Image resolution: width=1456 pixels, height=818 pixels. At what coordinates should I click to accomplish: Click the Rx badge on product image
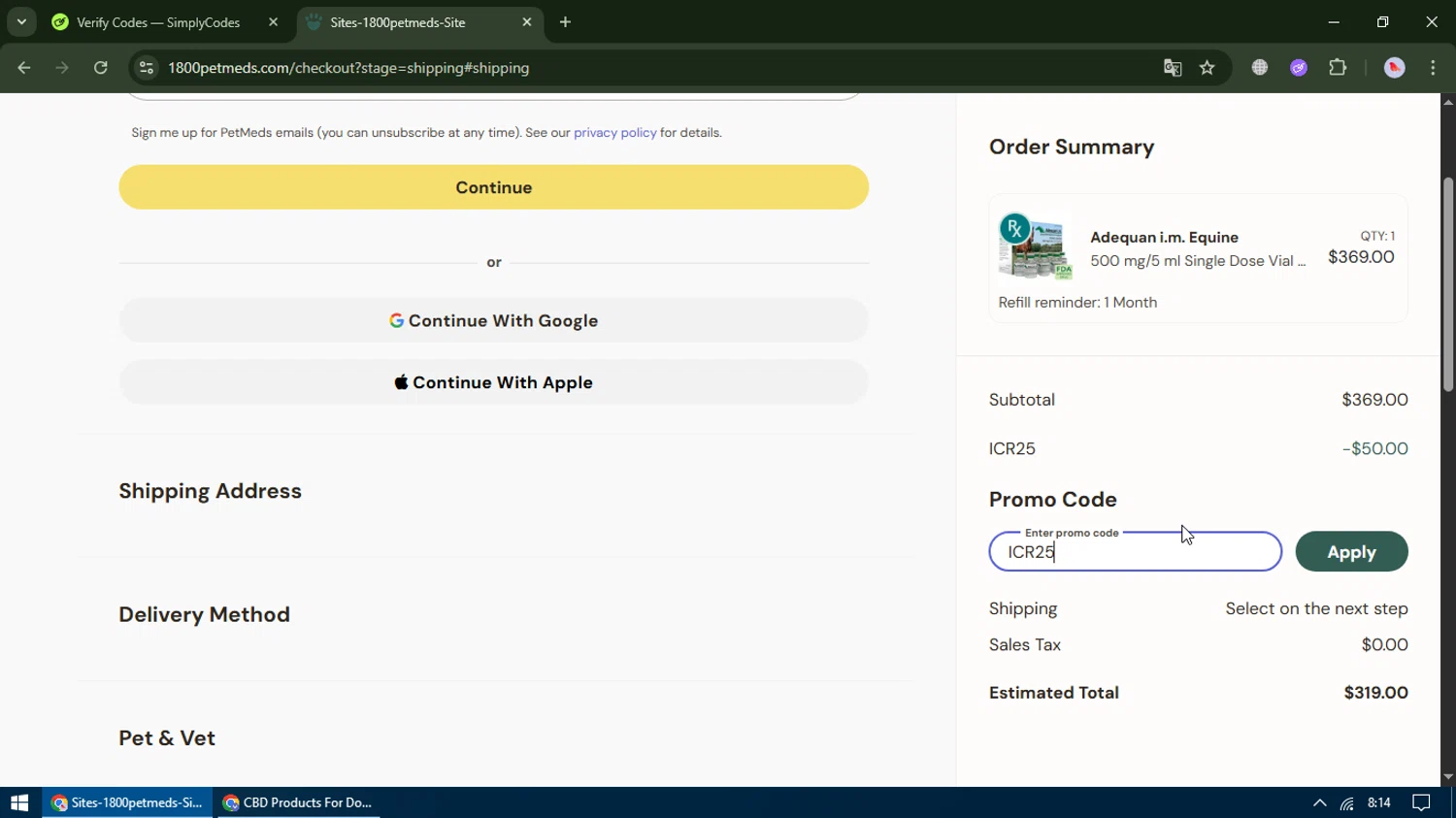pyautogui.click(x=1014, y=229)
